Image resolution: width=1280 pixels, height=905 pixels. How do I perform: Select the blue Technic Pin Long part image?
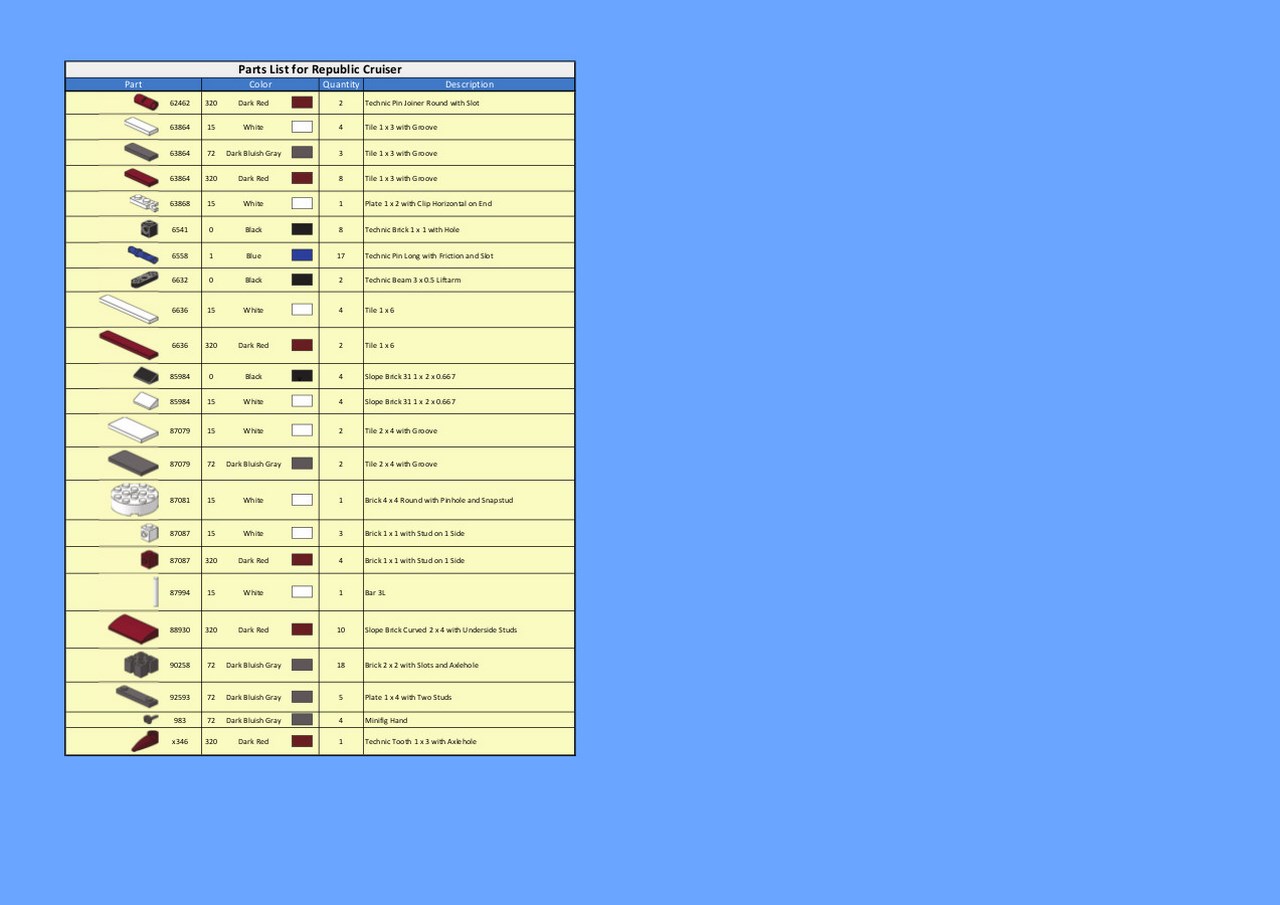click(143, 255)
